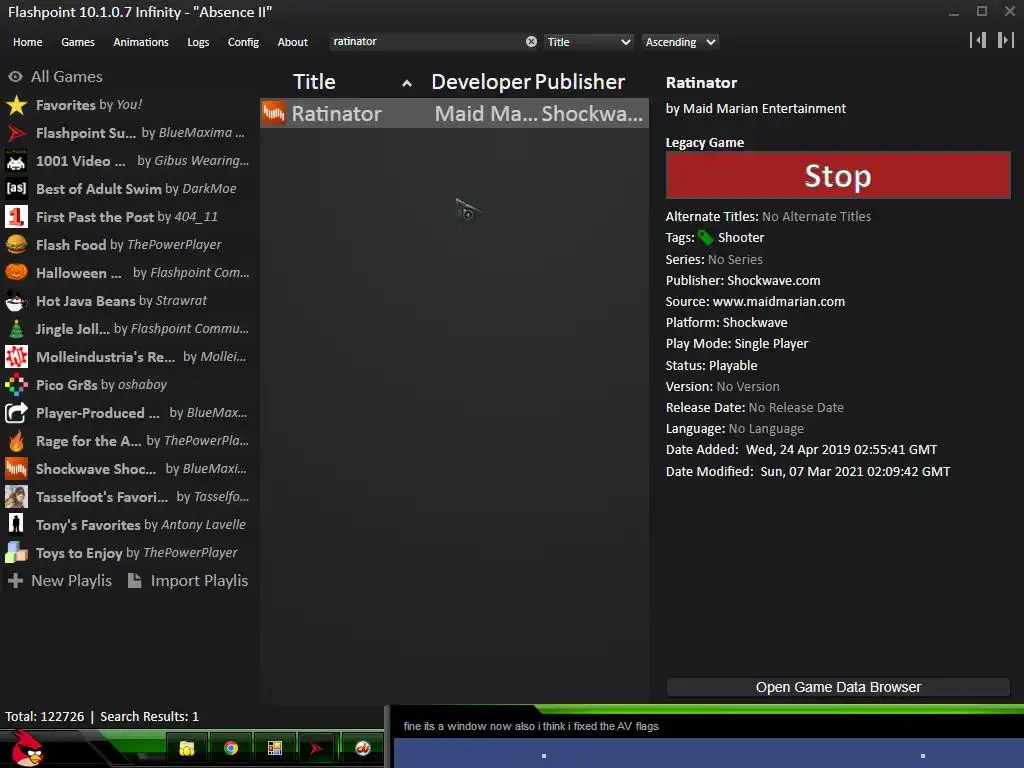Screen dimensions: 1024x768
Task: Click the Developer column header
Action: [481, 82]
